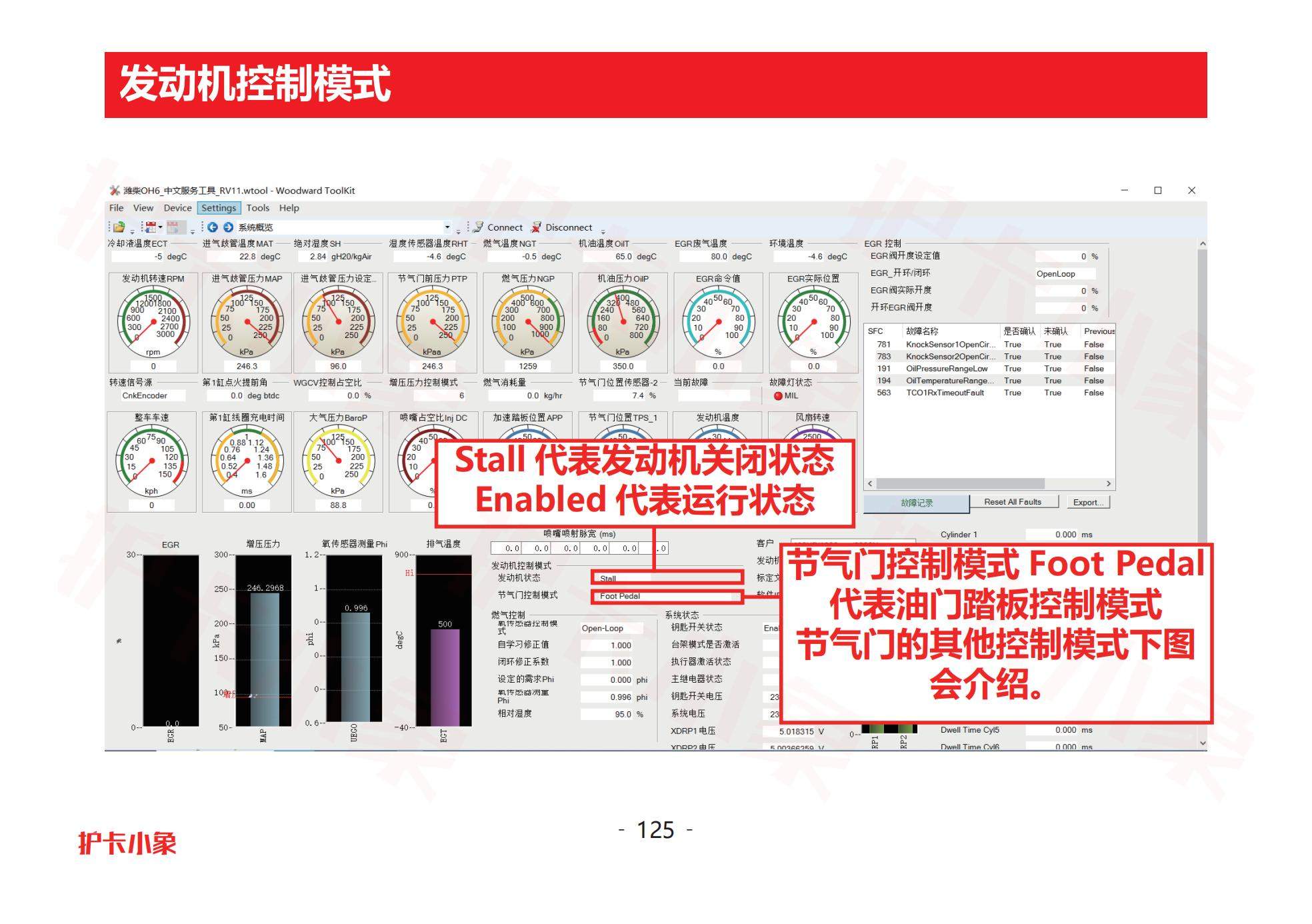Click the grayed-out calendar toolbar icon

tap(175, 227)
